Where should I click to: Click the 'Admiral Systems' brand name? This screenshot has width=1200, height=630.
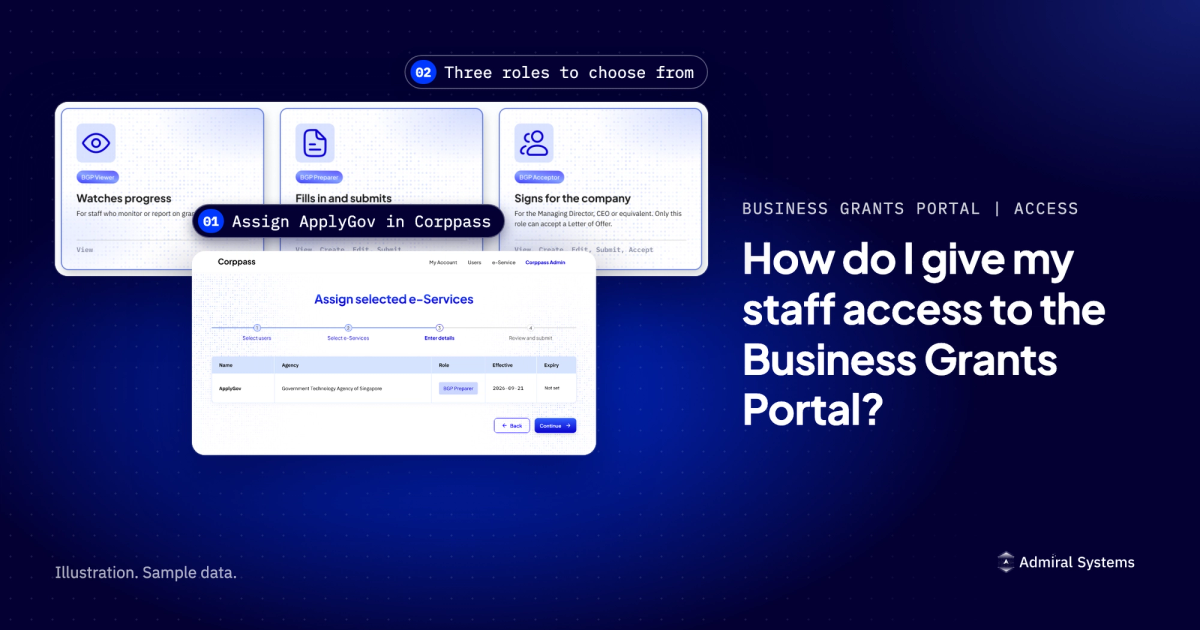click(1077, 562)
